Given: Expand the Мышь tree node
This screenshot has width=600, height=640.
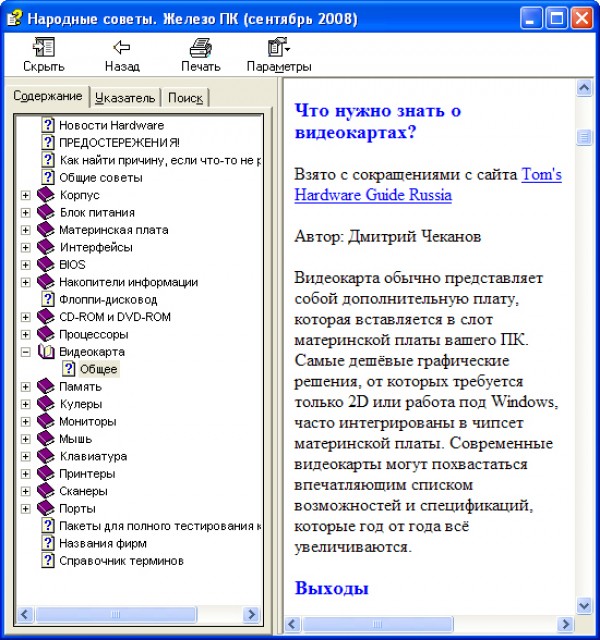Looking at the screenshot, I should tap(25, 439).
